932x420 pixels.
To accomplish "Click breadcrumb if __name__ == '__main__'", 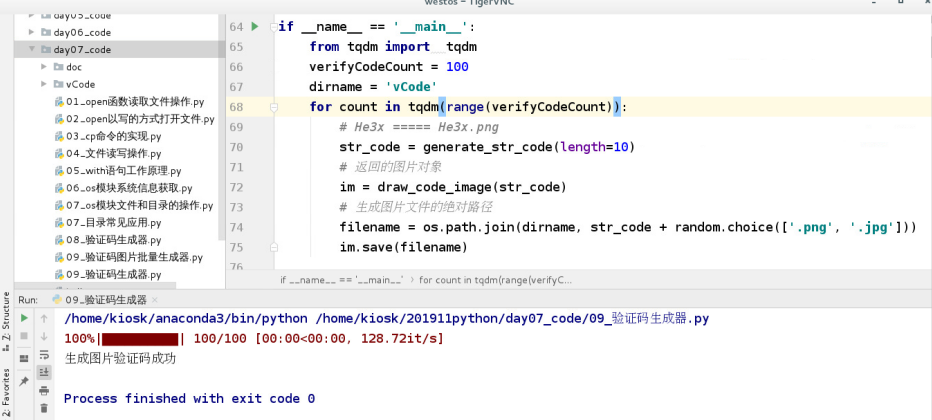I will point(342,279).
